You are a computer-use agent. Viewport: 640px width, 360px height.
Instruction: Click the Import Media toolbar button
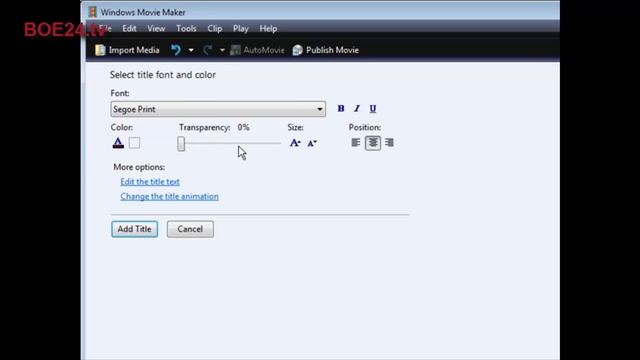click(x=127, y=50)
